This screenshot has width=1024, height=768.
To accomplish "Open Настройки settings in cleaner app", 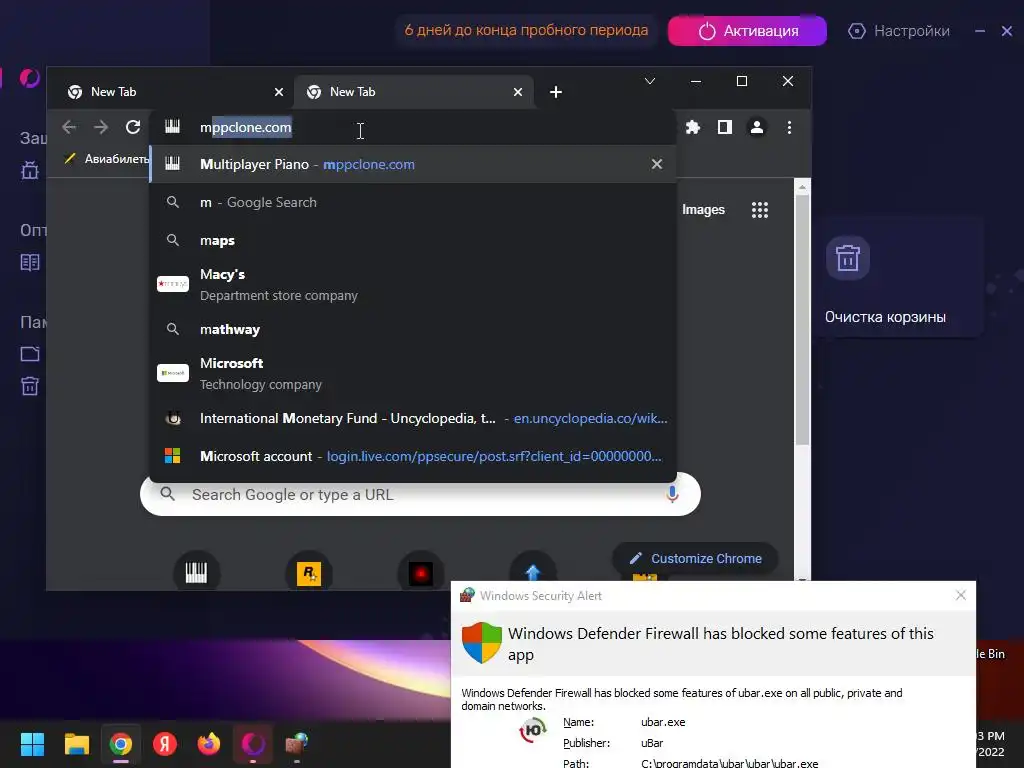I will (899, 31).
